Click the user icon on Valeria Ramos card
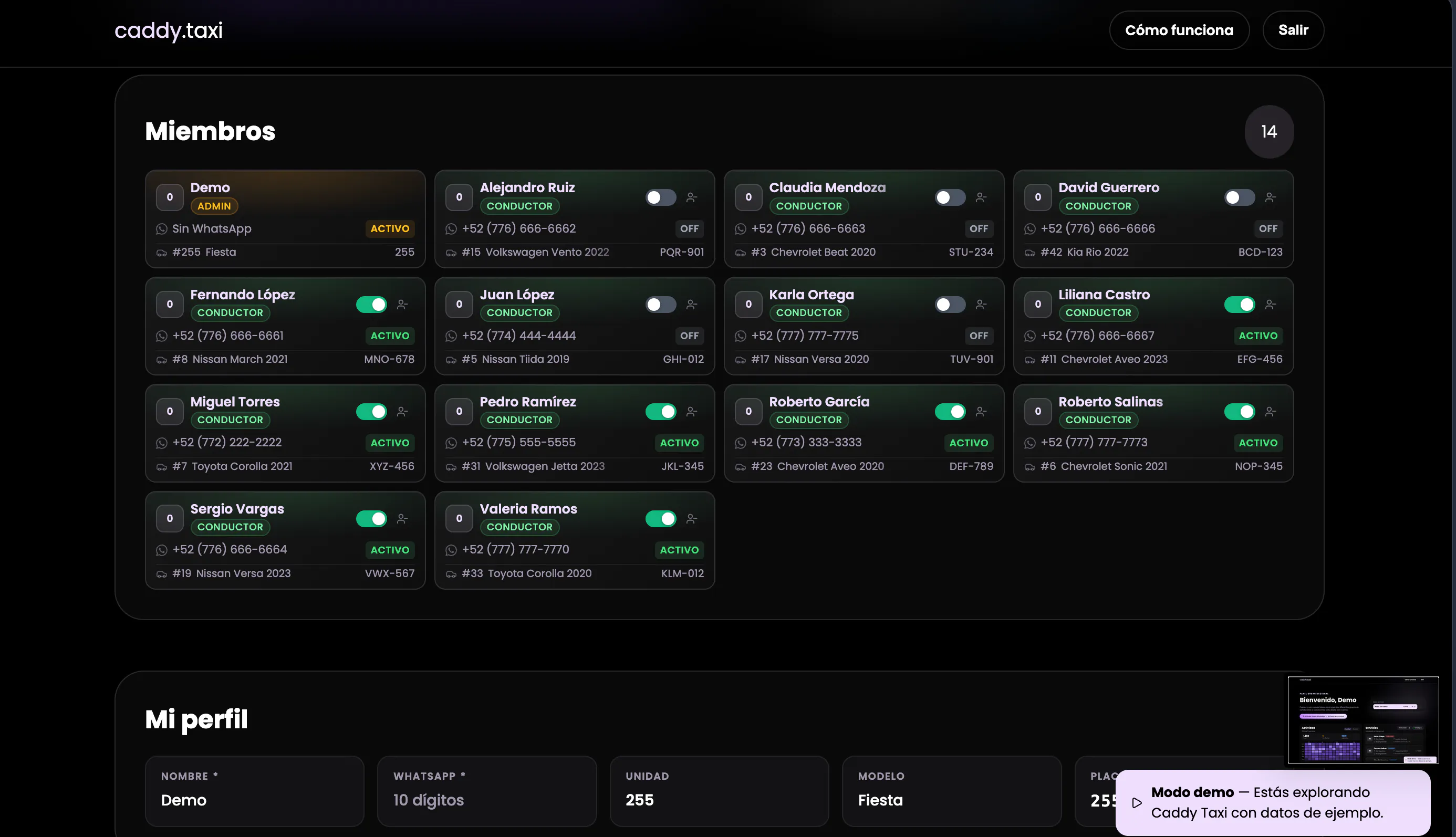The height and width of the screenshot is (837, 1456). [x=692, y=518]
